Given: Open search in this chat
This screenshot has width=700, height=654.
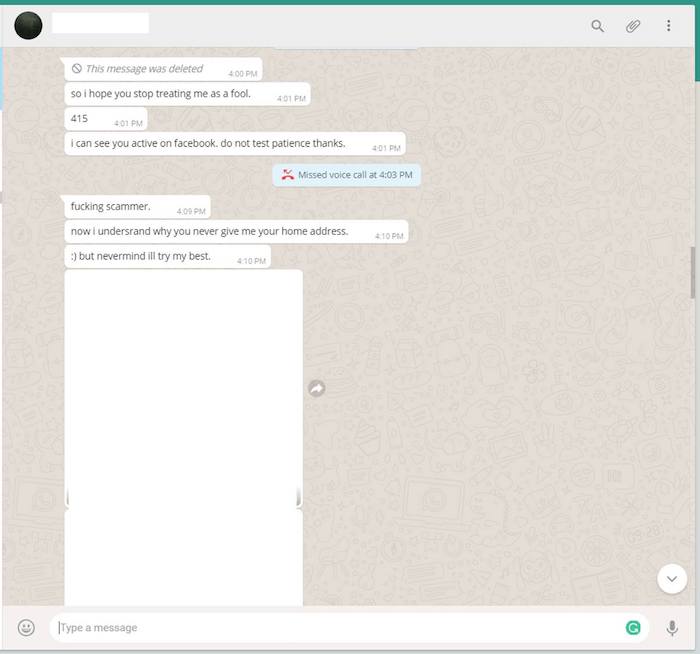Looking at the screenshot, I should (597, 26).
